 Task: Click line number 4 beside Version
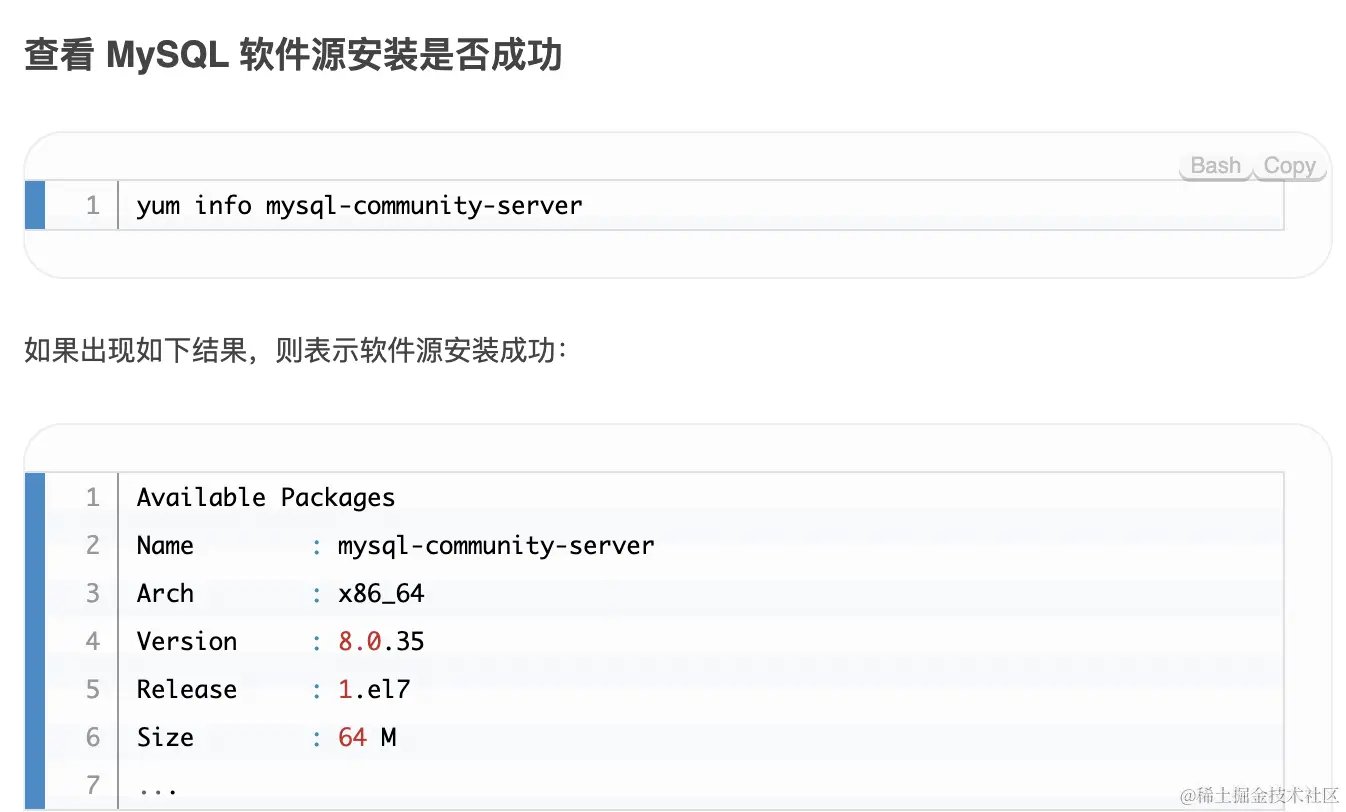[93, 642]
